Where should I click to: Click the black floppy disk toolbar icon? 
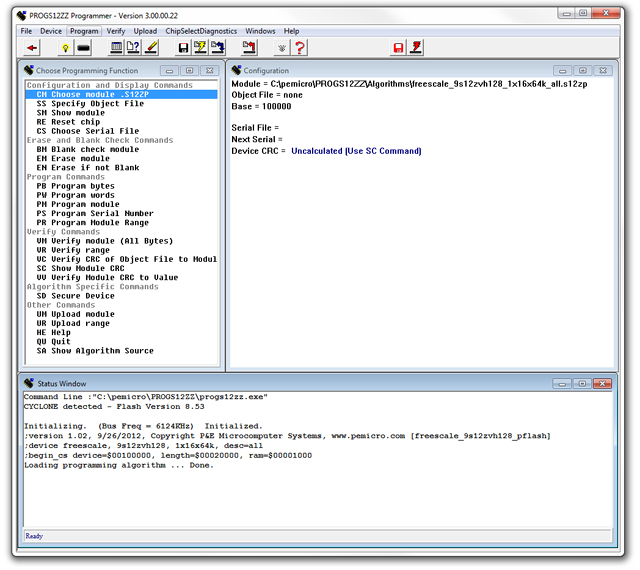(183, 47)
